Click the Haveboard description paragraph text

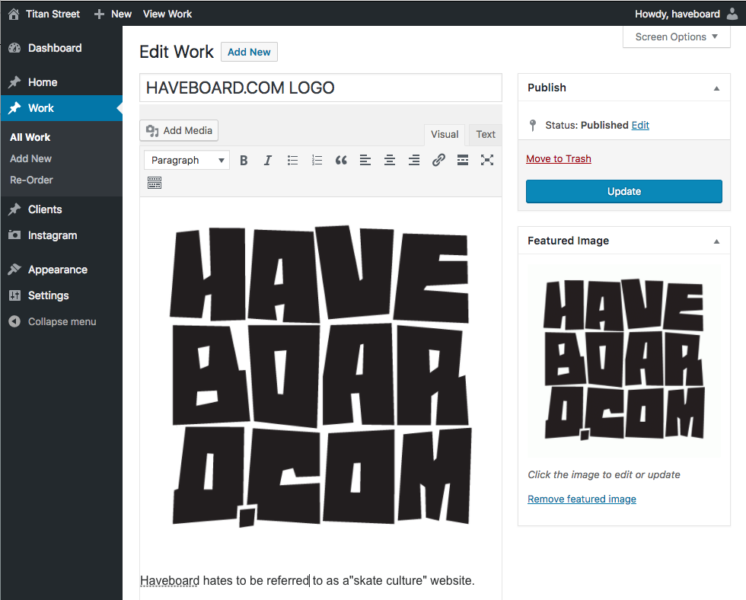(307, 580)
